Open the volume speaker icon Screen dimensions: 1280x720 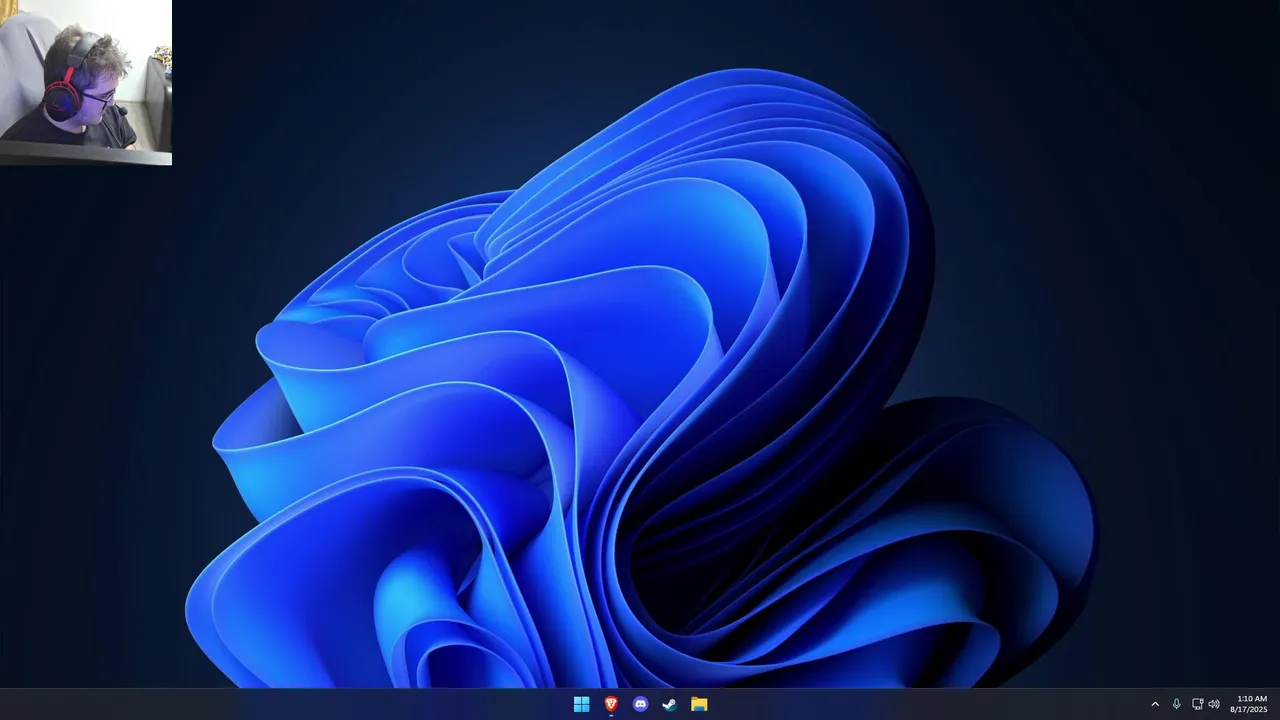(x=1214, y=704)
